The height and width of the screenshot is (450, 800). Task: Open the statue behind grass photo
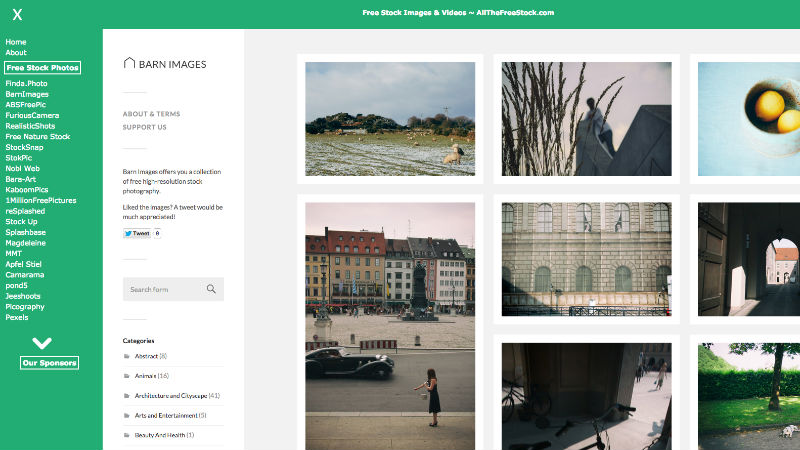click(586, 119)
